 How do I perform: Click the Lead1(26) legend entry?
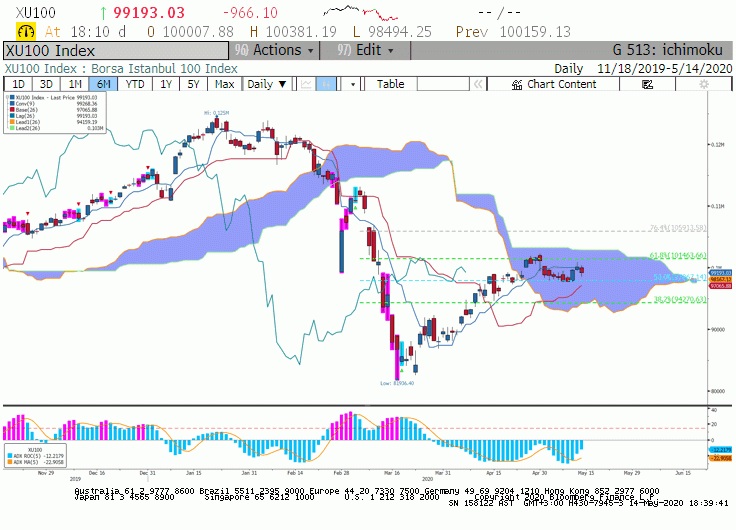click(54, 122)
